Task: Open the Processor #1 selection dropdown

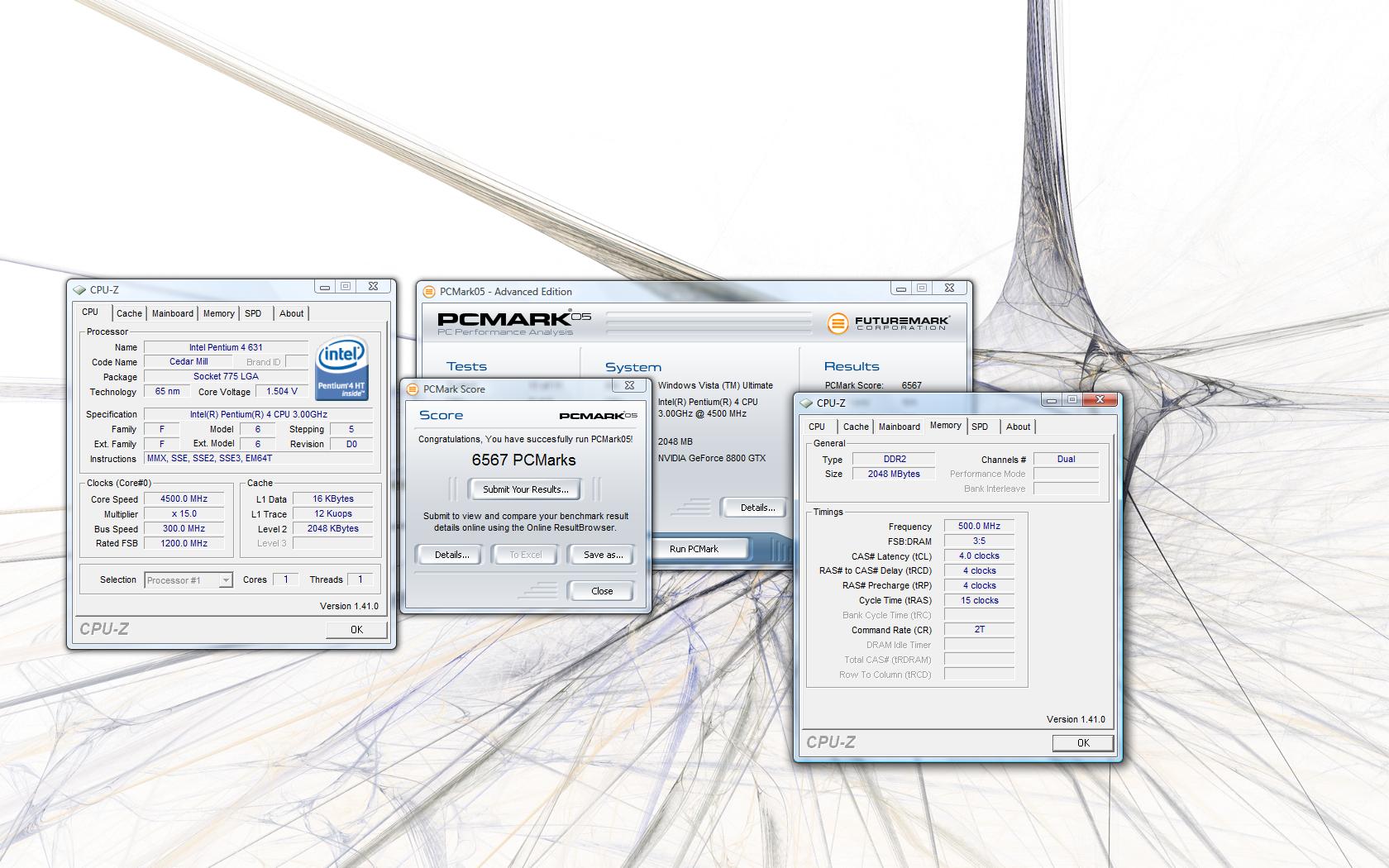Action: 226,580
